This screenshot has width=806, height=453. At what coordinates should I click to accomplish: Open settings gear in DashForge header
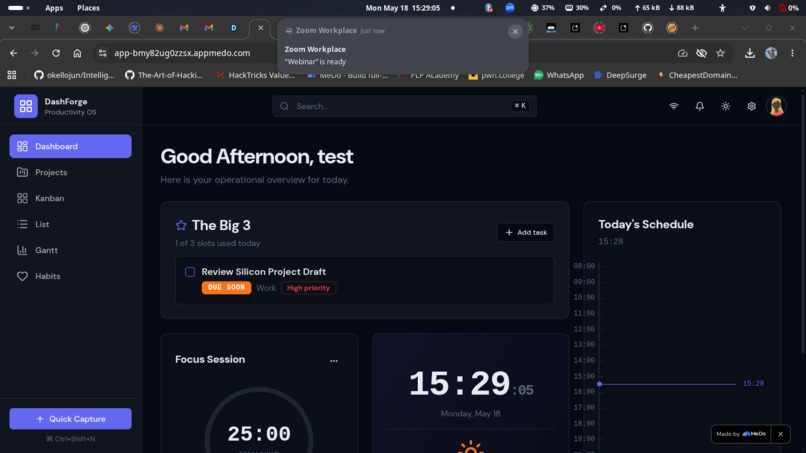[x=752, y=106]
